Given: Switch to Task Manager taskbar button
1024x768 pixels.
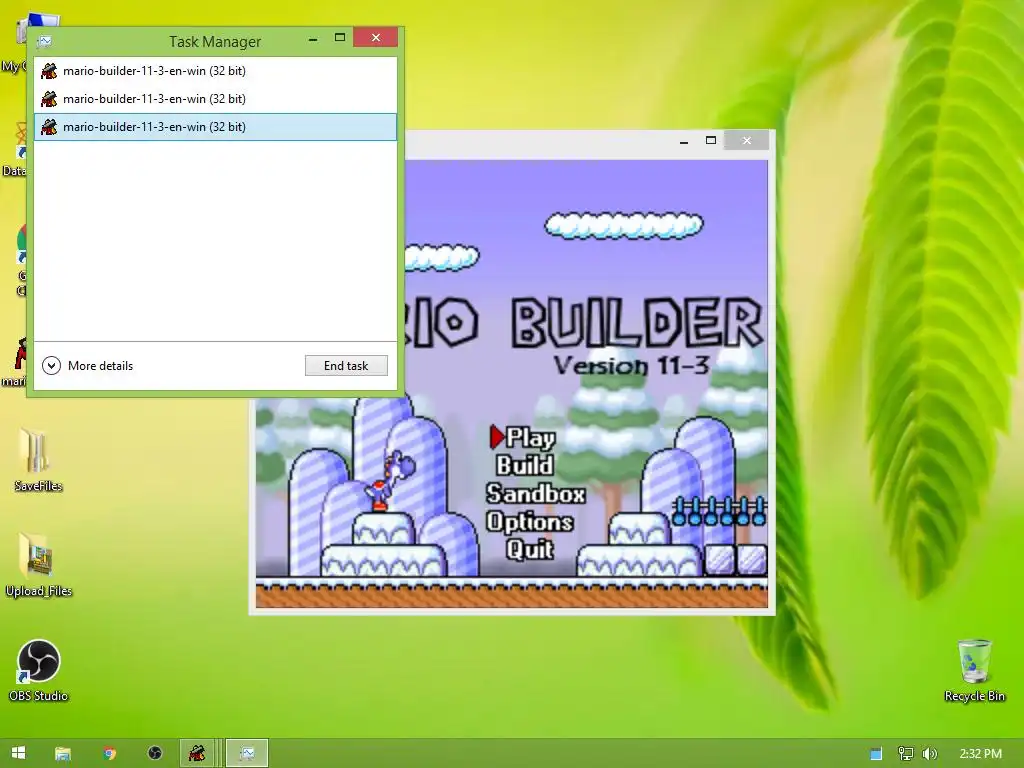Looking at the screenshot, I should pos(247,754).
